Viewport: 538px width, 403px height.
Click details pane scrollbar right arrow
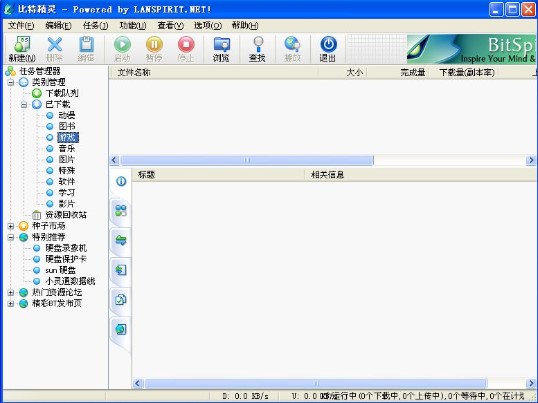coord(531,383)
